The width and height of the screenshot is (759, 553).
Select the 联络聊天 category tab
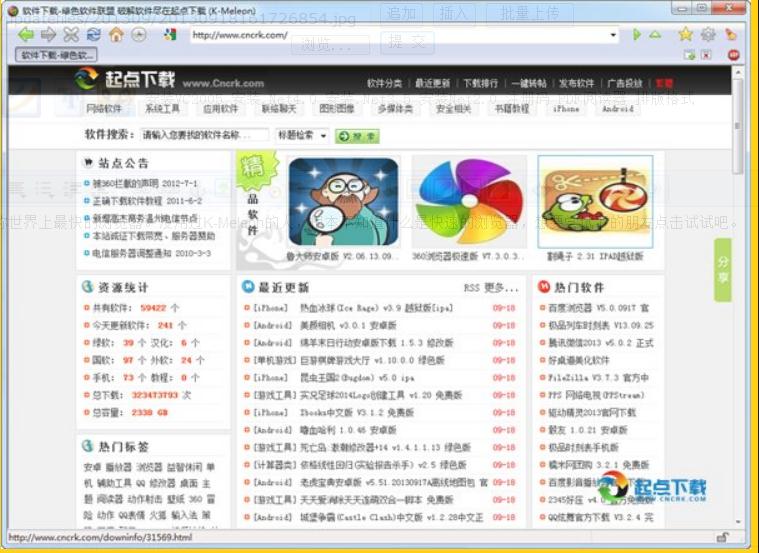[x=279, y=108]
